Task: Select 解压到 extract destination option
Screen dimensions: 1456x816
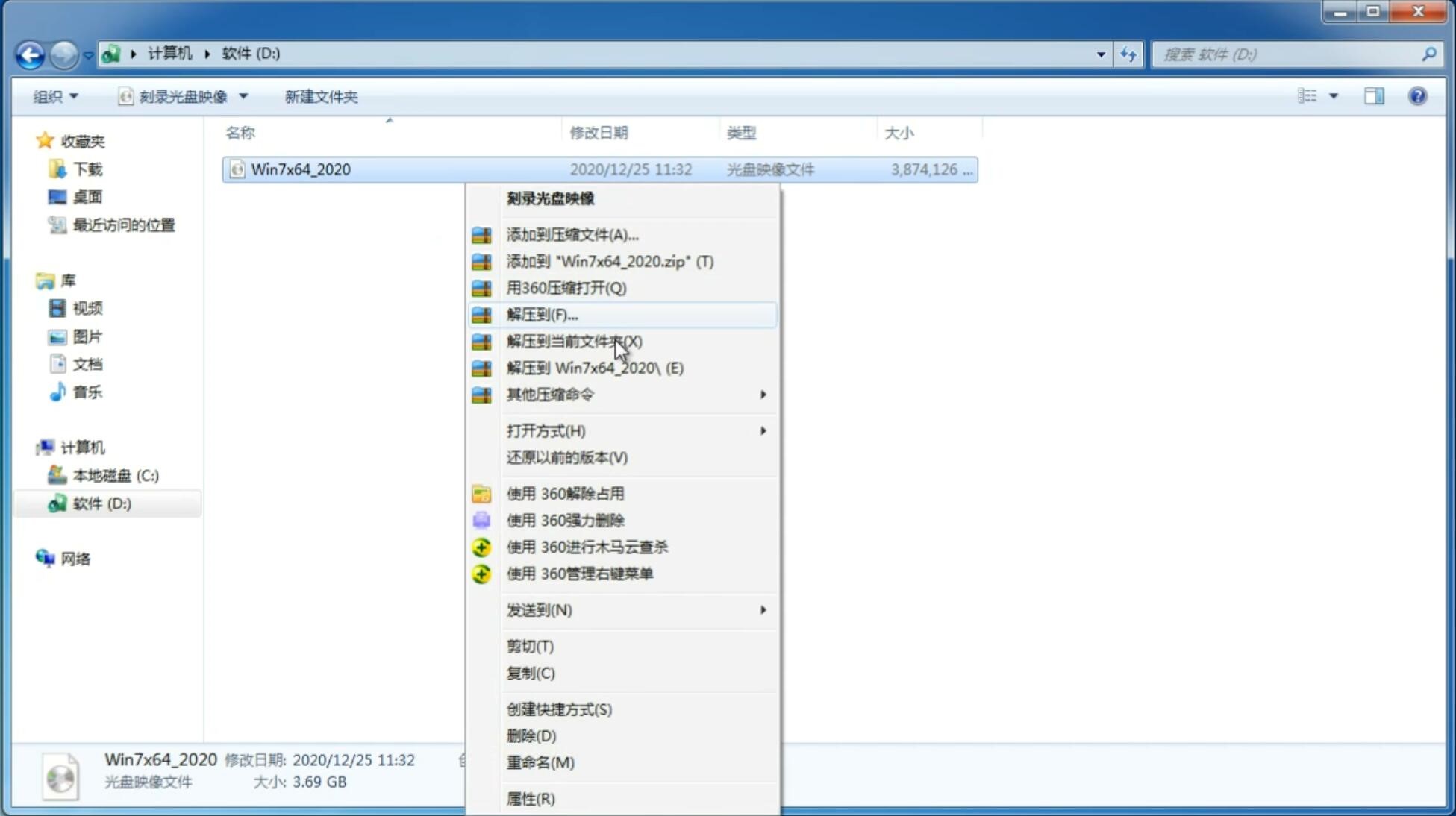Action: point(541,314)
